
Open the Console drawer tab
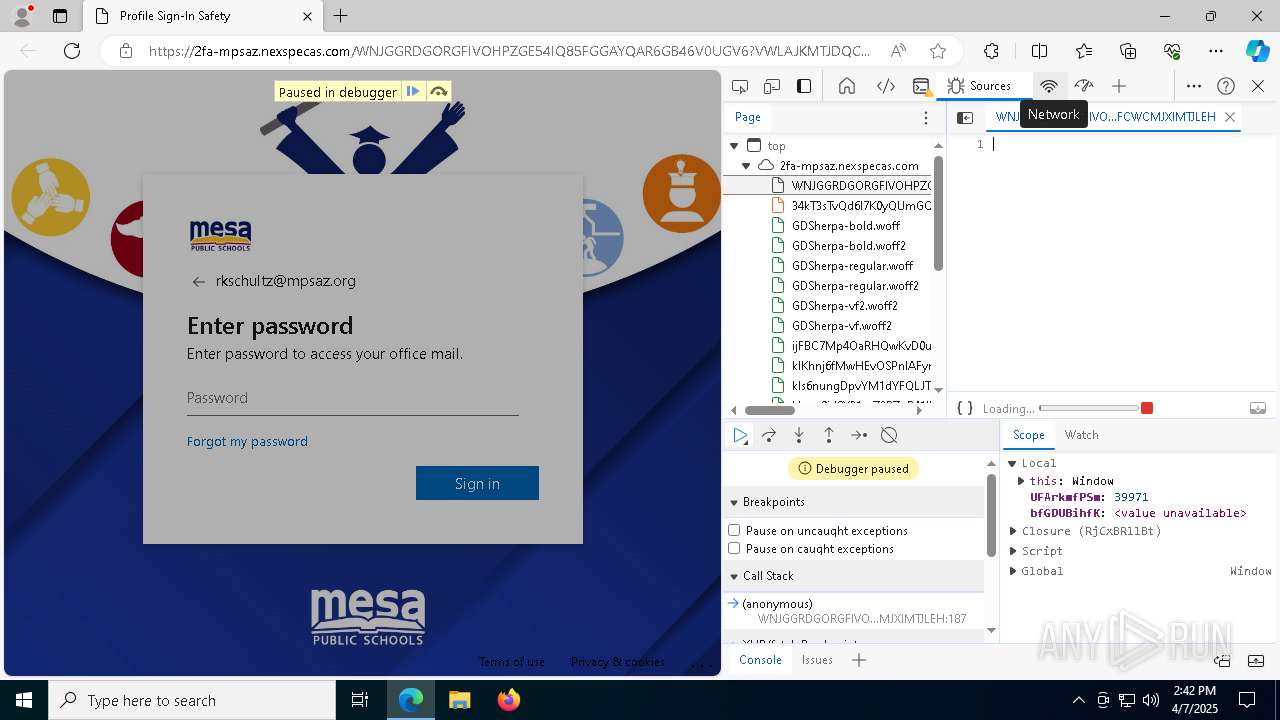760,660
